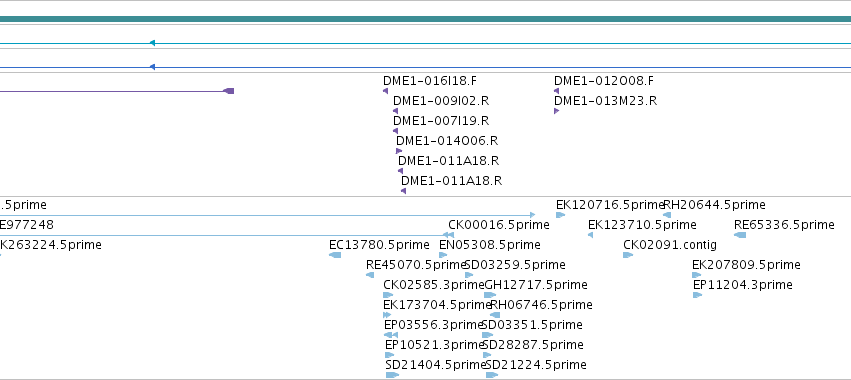The height and width of the screenshot is (380, 851).
Task: Select the arrow glyph below DME1-014O06.R
Action: (x=399, y=151)
